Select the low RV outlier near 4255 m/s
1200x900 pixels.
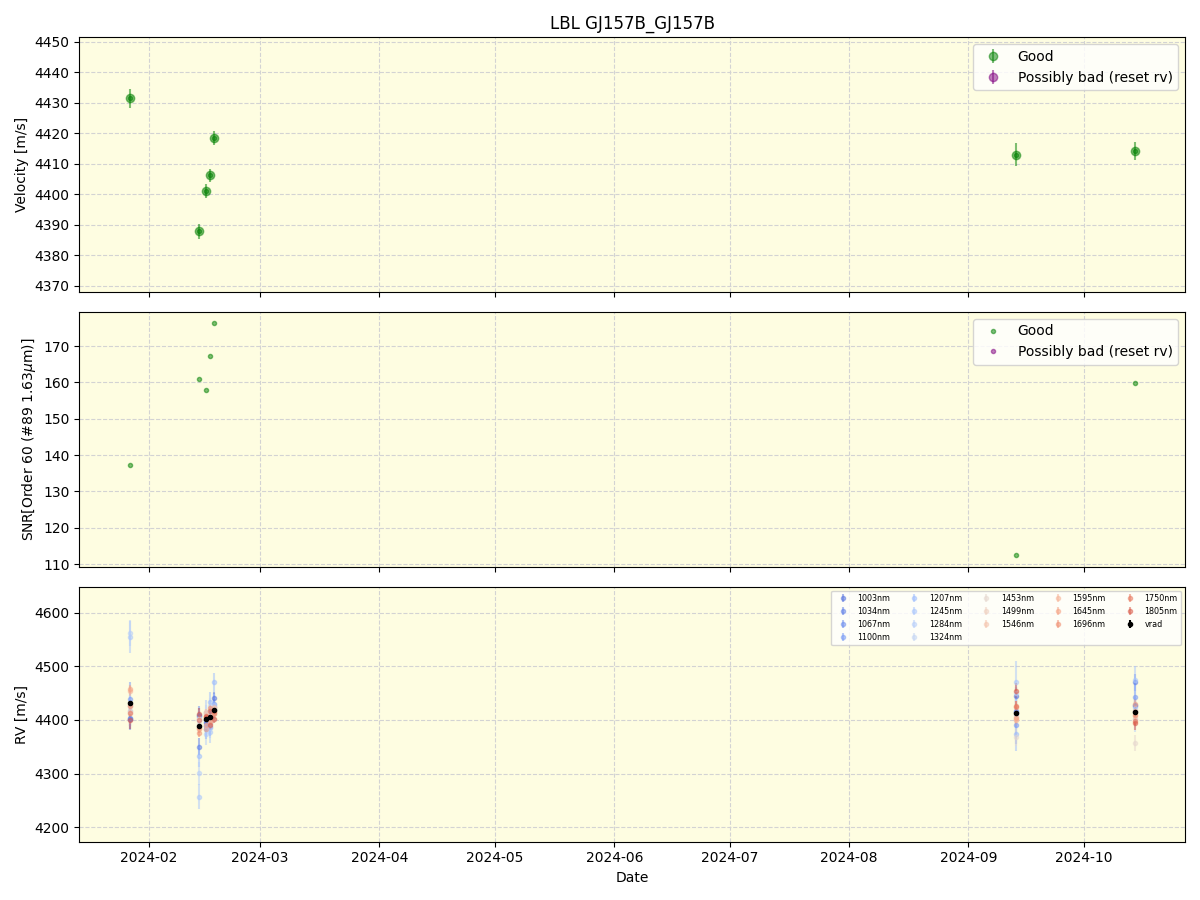coord(199,797)
